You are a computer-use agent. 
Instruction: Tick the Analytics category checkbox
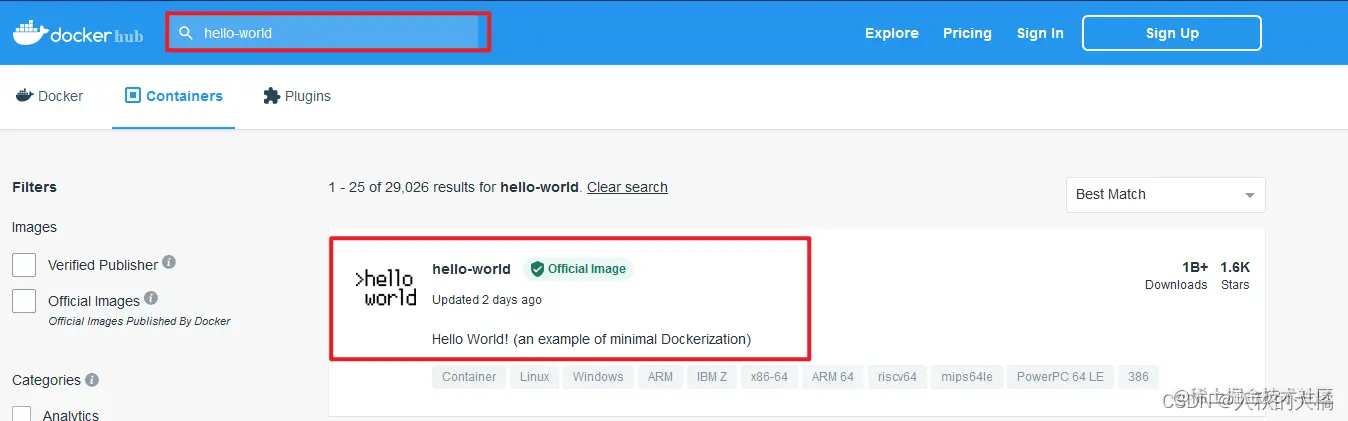coord(24,413)
